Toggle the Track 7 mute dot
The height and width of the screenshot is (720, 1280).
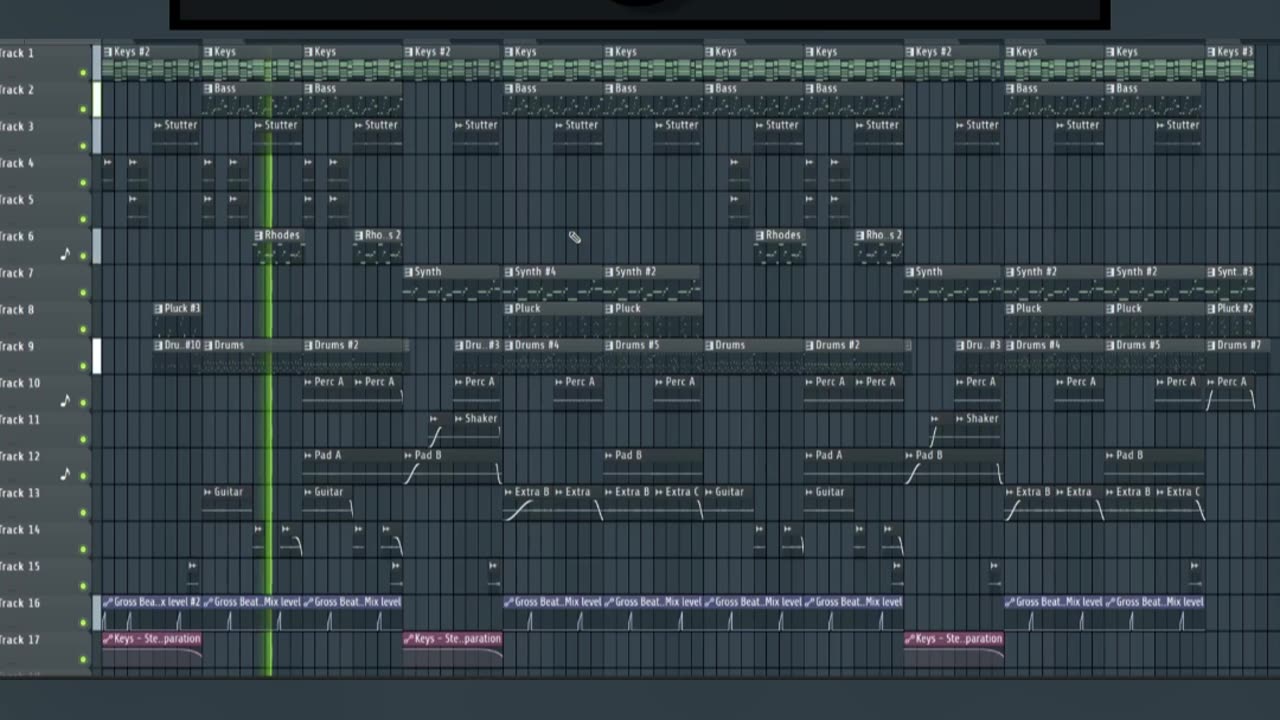[83, 293]
